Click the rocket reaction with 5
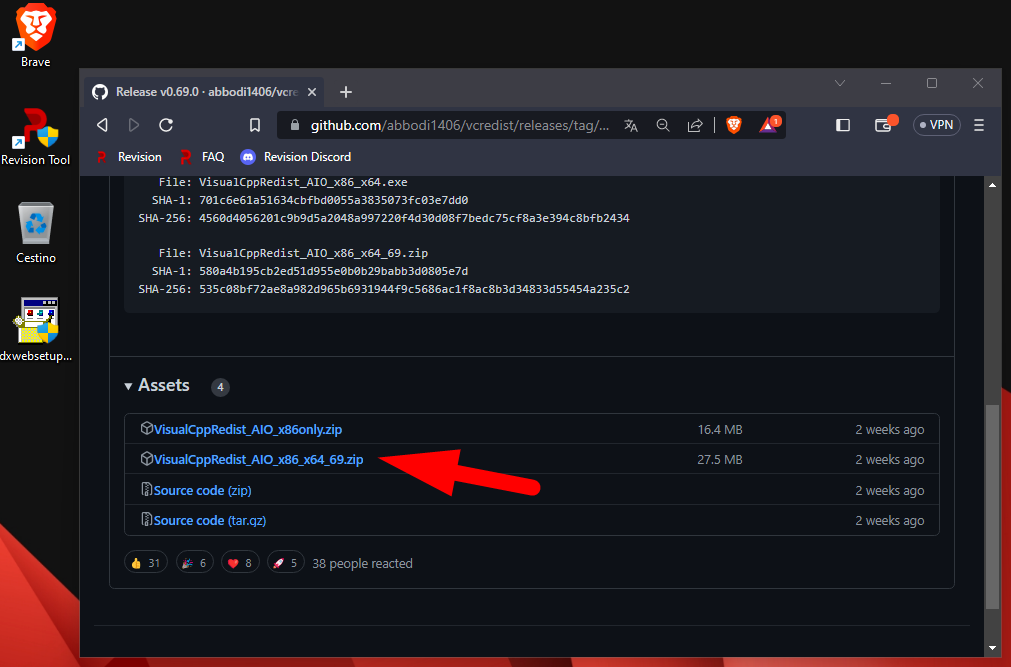The width and height of the screenshot is (1011, 667). (286, 563)
